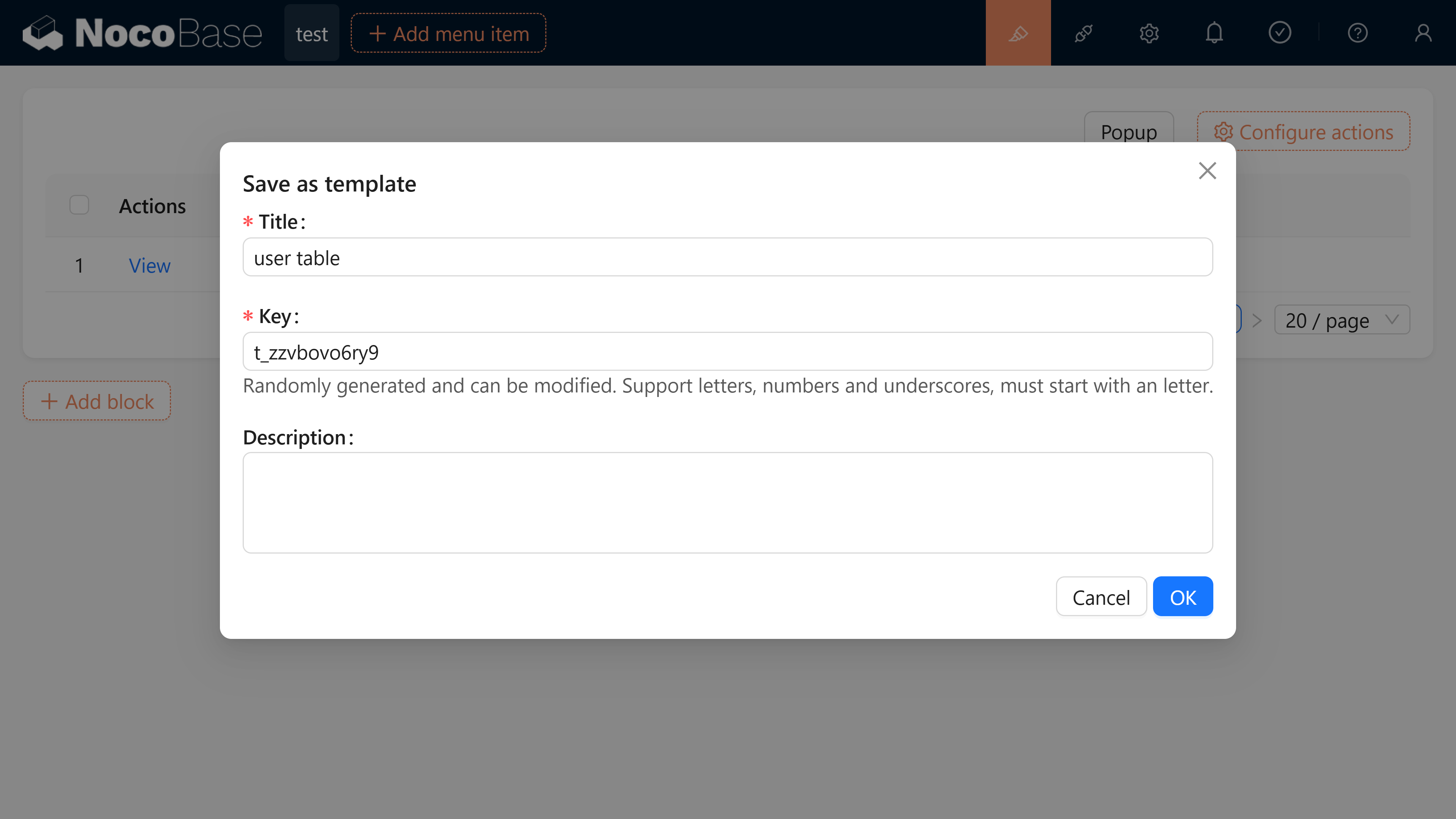
Task: Click the NocoBase logo
Action: [x=142, y=32]
